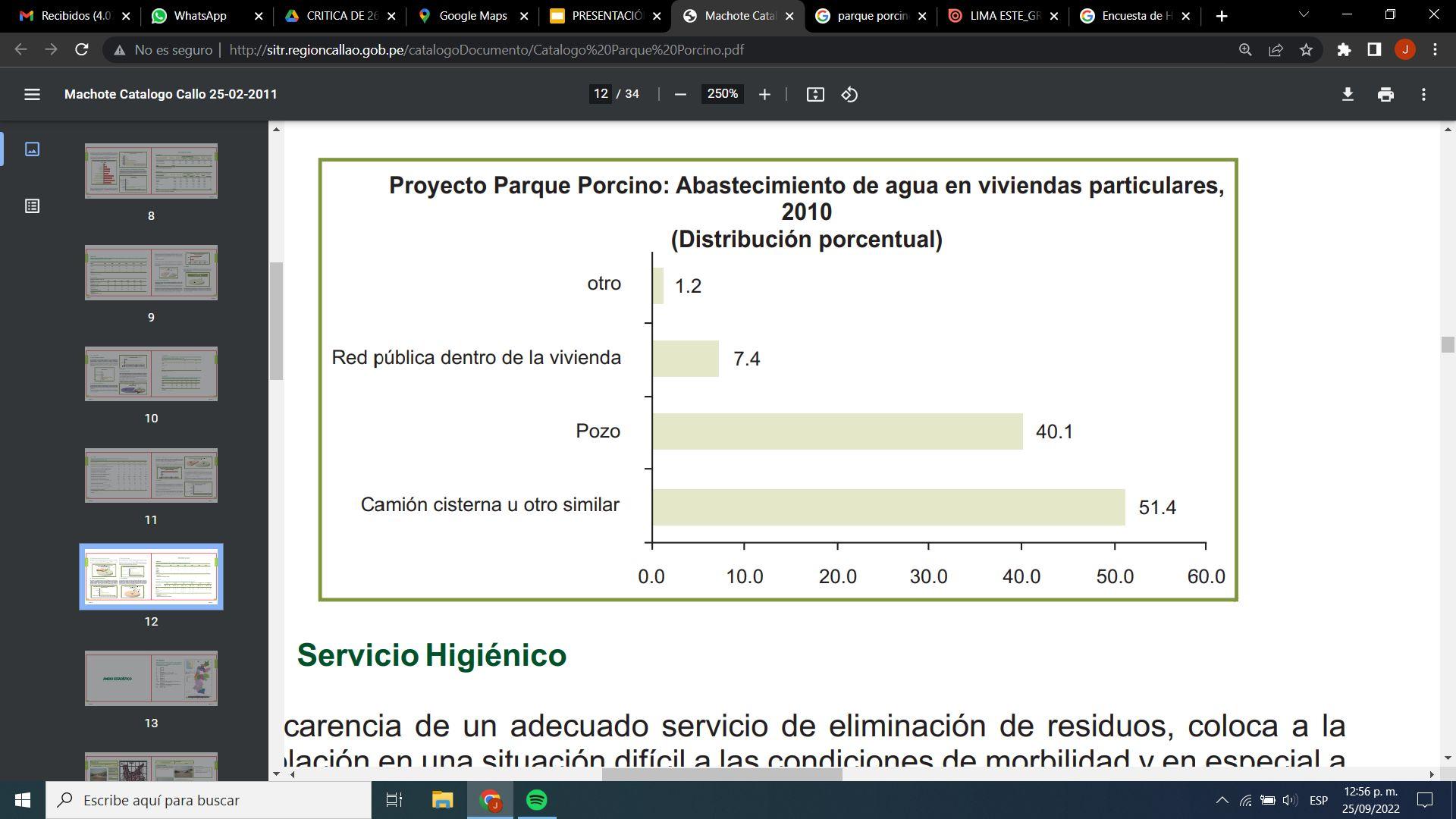Click the horizontal scrollbar at the bottom
This screenshot has width=1456, height=819.
click(x=721, y=774)
